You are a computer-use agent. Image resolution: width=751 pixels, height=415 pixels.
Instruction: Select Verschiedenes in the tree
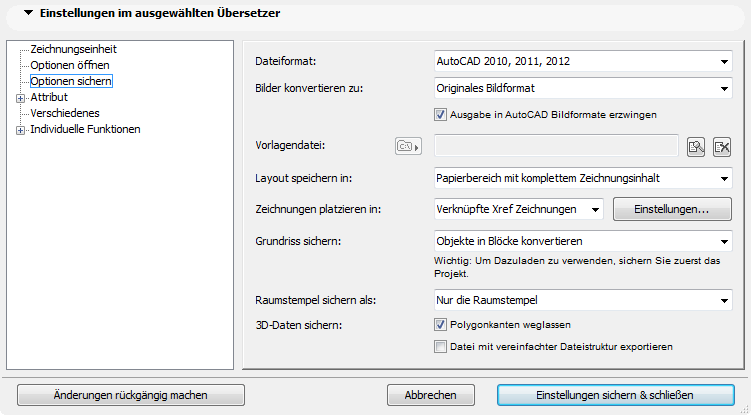[65, 113]
